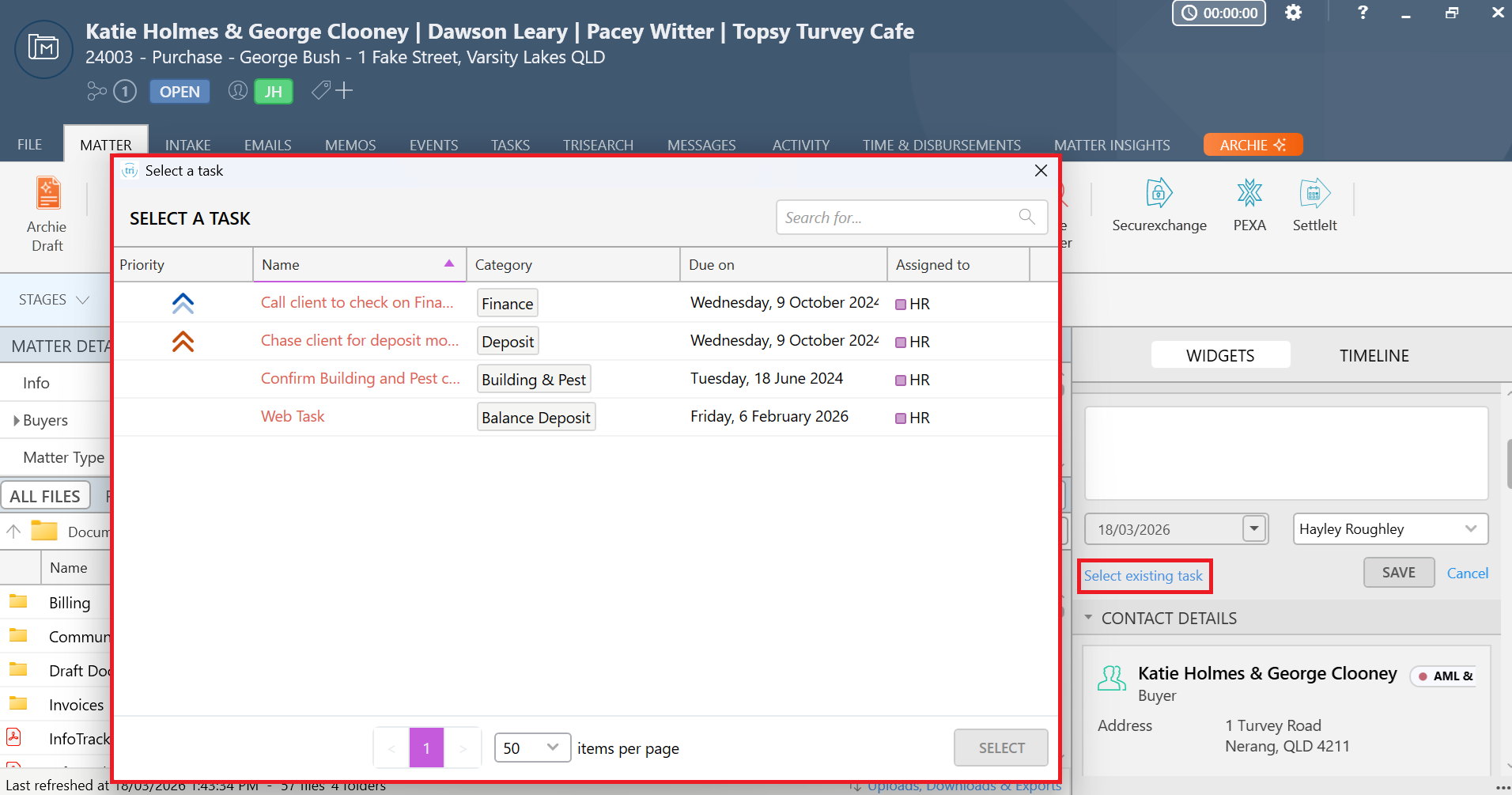Screen dimensions: 1512x795
Task: Expand the items per page dropdown
Action: click(x=531, y=748)
